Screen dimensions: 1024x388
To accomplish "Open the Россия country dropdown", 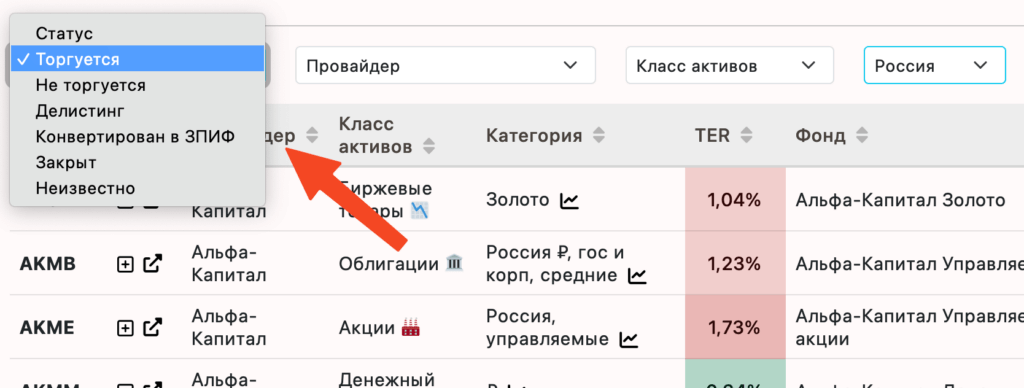I will [935, 65].
